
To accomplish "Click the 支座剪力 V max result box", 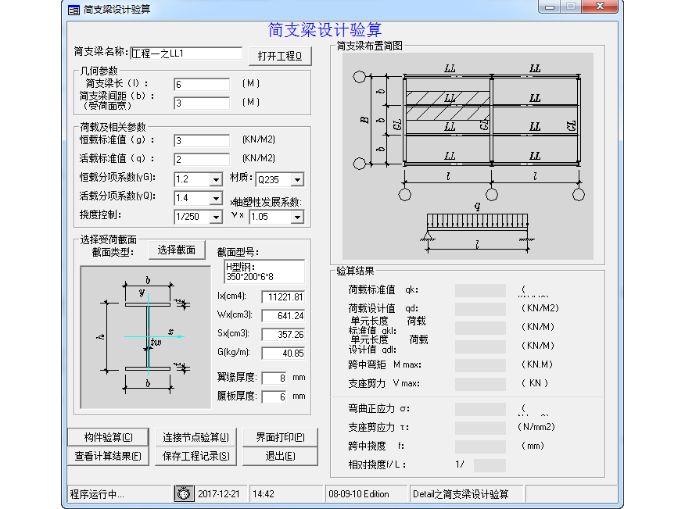I will click(480, 384).
